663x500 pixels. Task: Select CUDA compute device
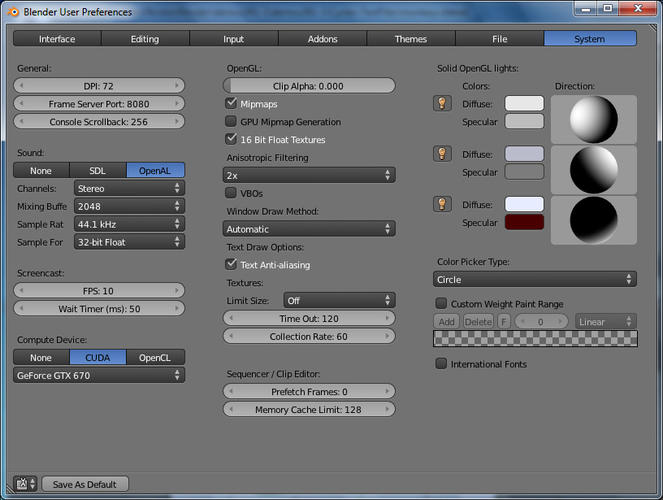pyautogui.click(x=98, y=358)
